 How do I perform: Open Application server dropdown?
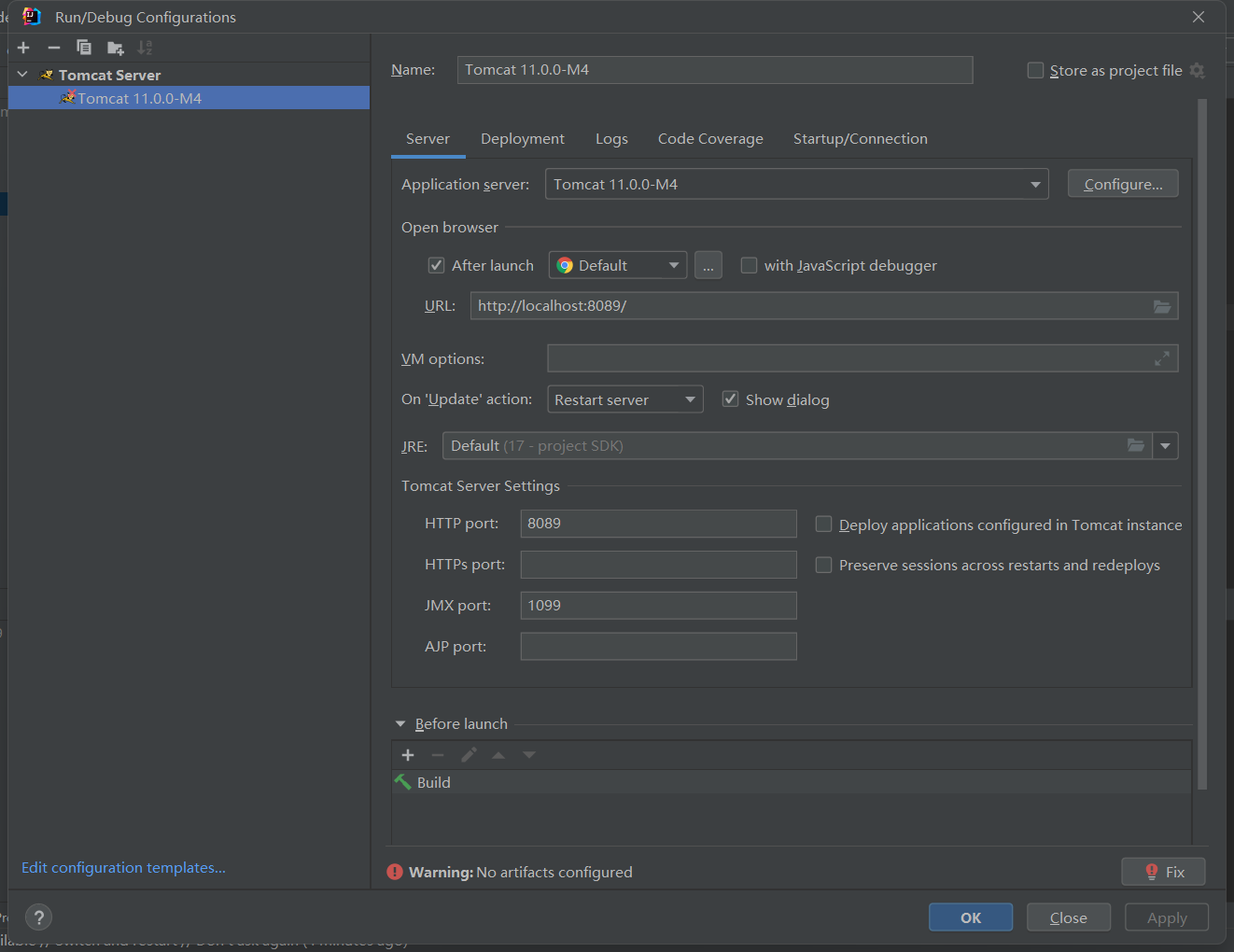coord(797,184)
